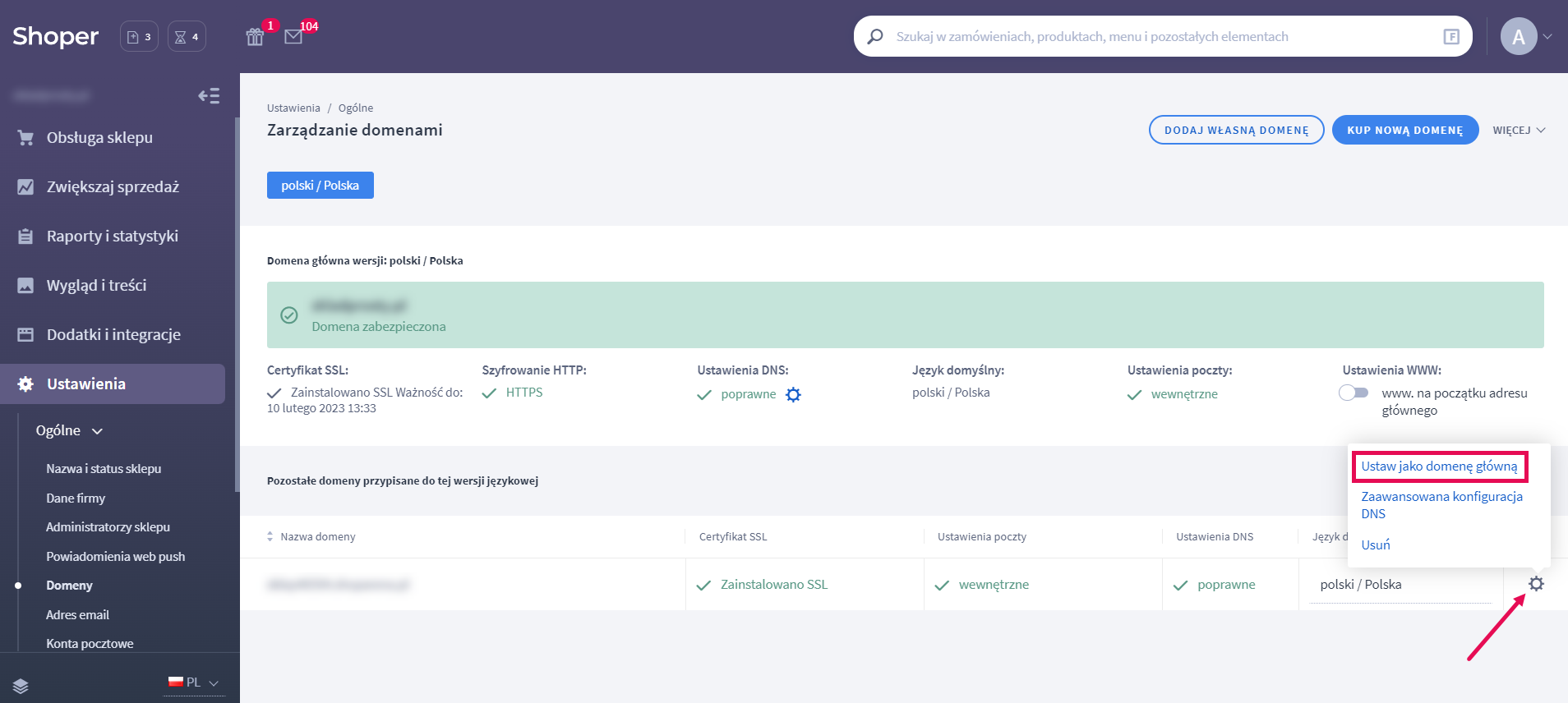Open Dodatki i integracje section

(113, 334)
